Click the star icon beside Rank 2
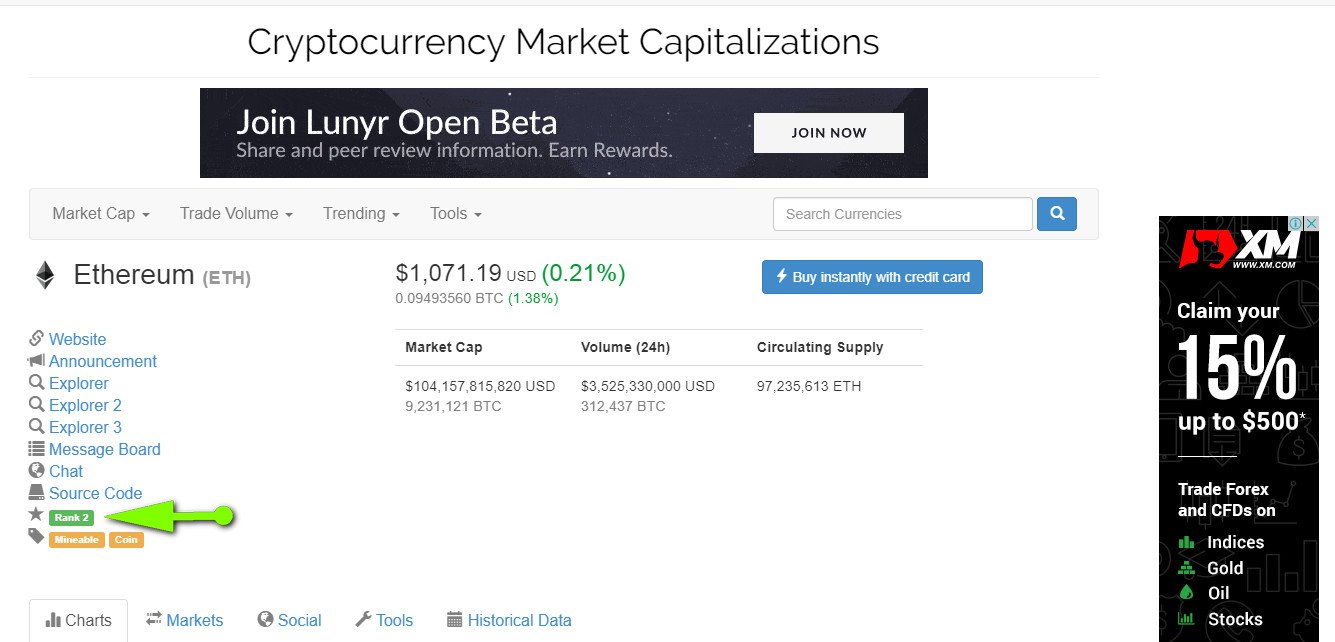Image resolution: width=1335 pixels, height=642 pixels. pos(37,514)
